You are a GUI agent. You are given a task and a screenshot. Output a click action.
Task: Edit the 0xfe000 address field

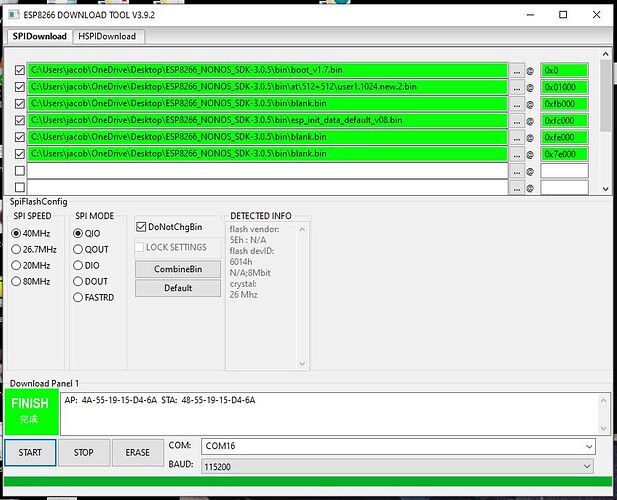[565, 137]
